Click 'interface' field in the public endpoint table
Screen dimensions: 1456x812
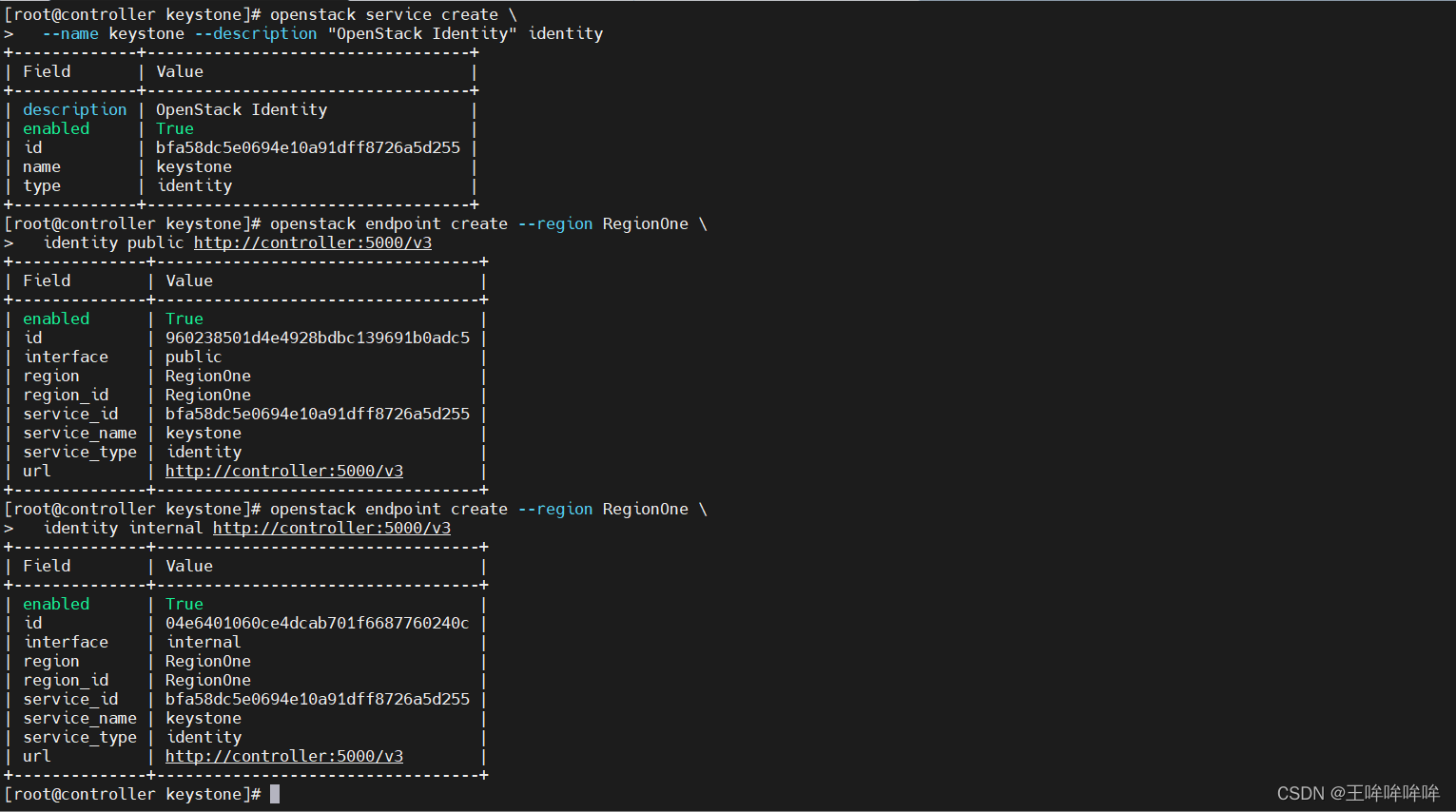(x=66, y=357)
